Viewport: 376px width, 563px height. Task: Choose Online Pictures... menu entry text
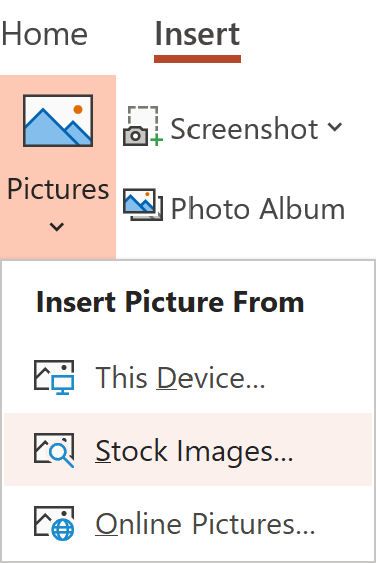tap(205, 524)
